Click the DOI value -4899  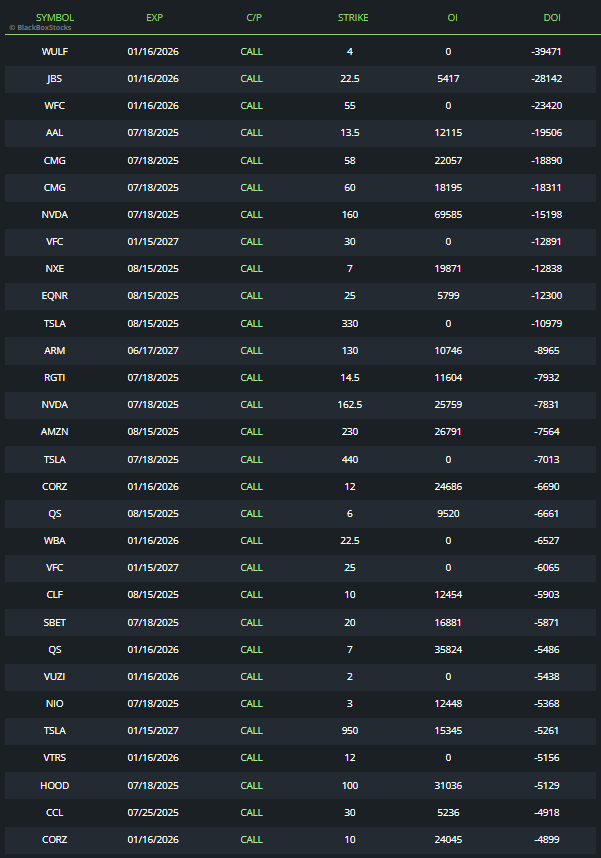tap(546, 839)
